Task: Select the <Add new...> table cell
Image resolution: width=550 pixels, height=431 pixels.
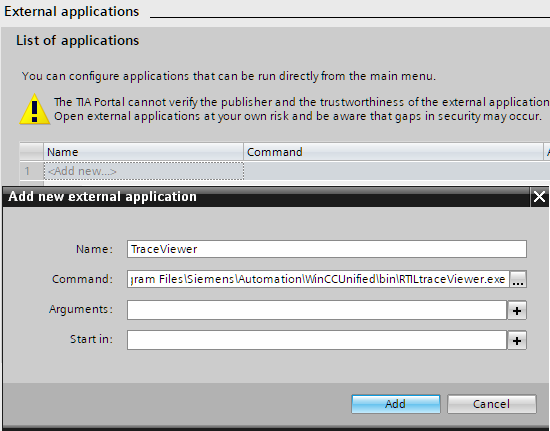Action: 144,171
